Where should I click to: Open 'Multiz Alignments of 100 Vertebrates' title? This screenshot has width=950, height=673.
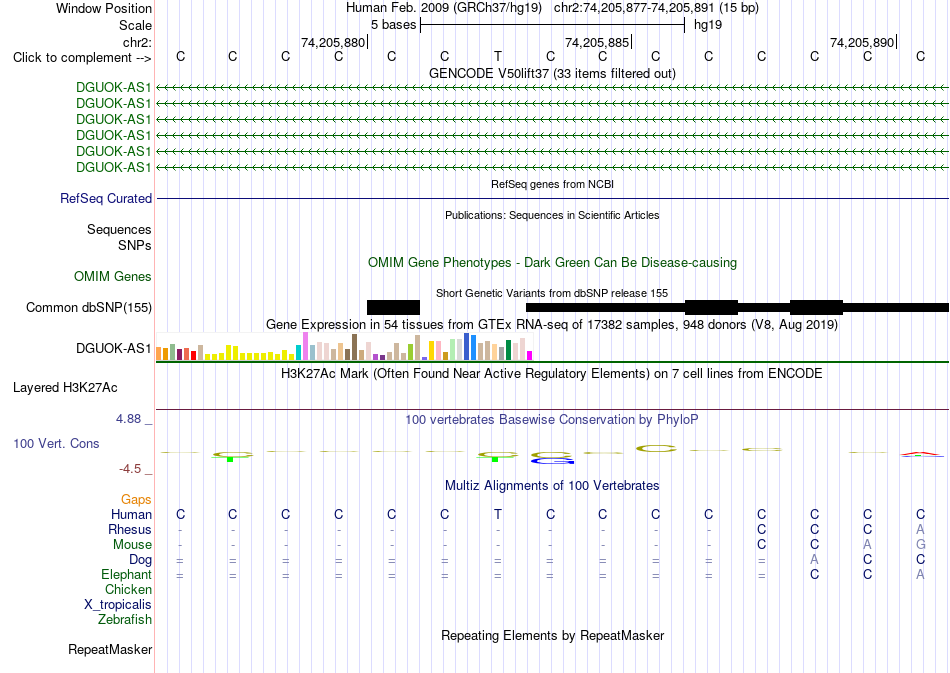click(x=552, y=485)
